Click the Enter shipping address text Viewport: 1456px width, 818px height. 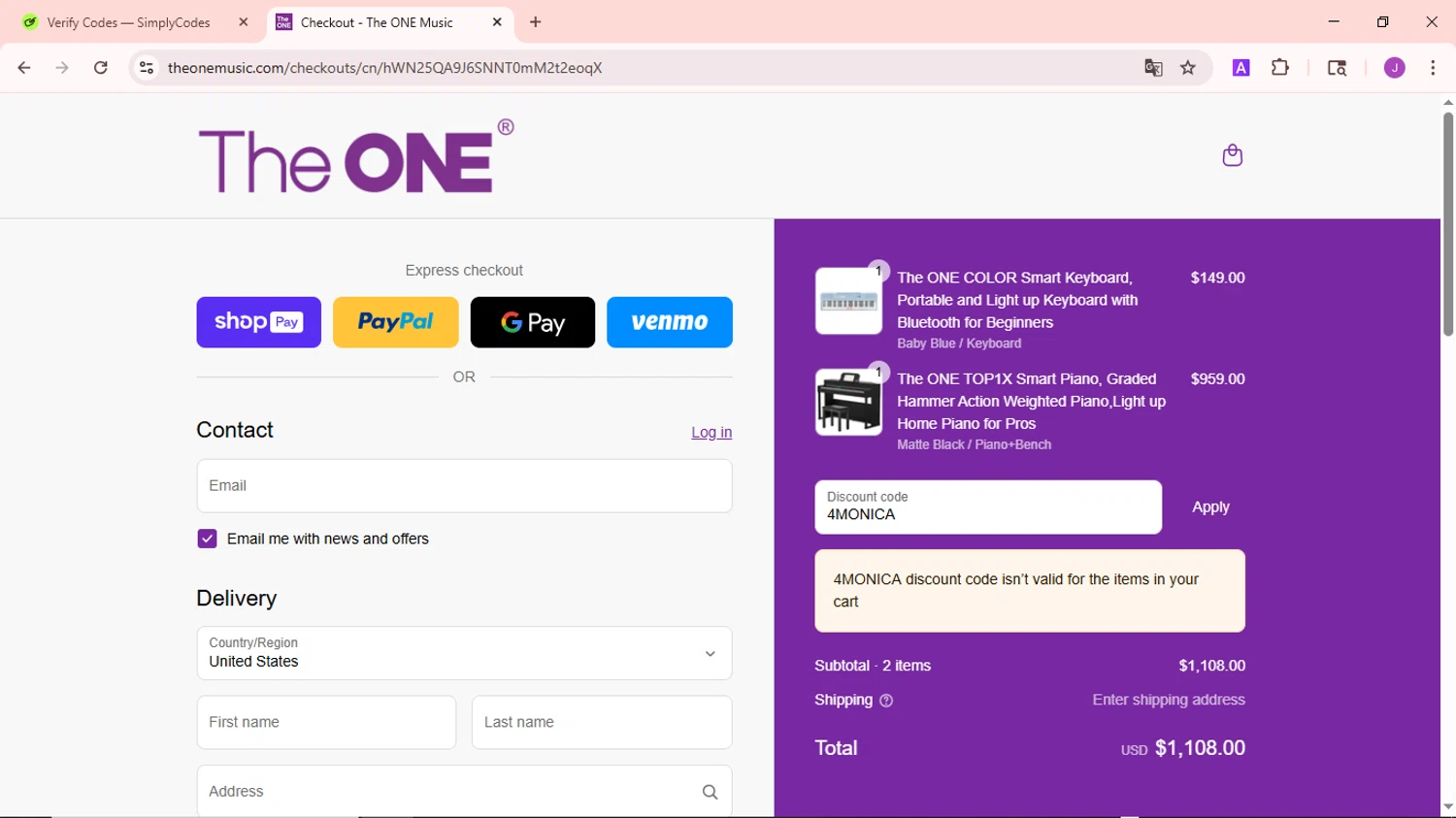click(1169, 700)
